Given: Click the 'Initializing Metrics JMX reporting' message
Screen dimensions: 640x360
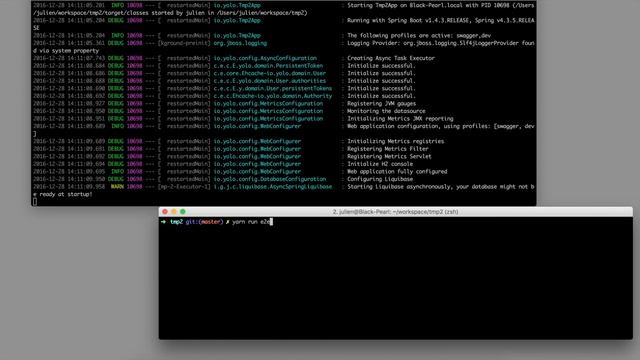Looking at the screenshot, I should pos(400,118).
